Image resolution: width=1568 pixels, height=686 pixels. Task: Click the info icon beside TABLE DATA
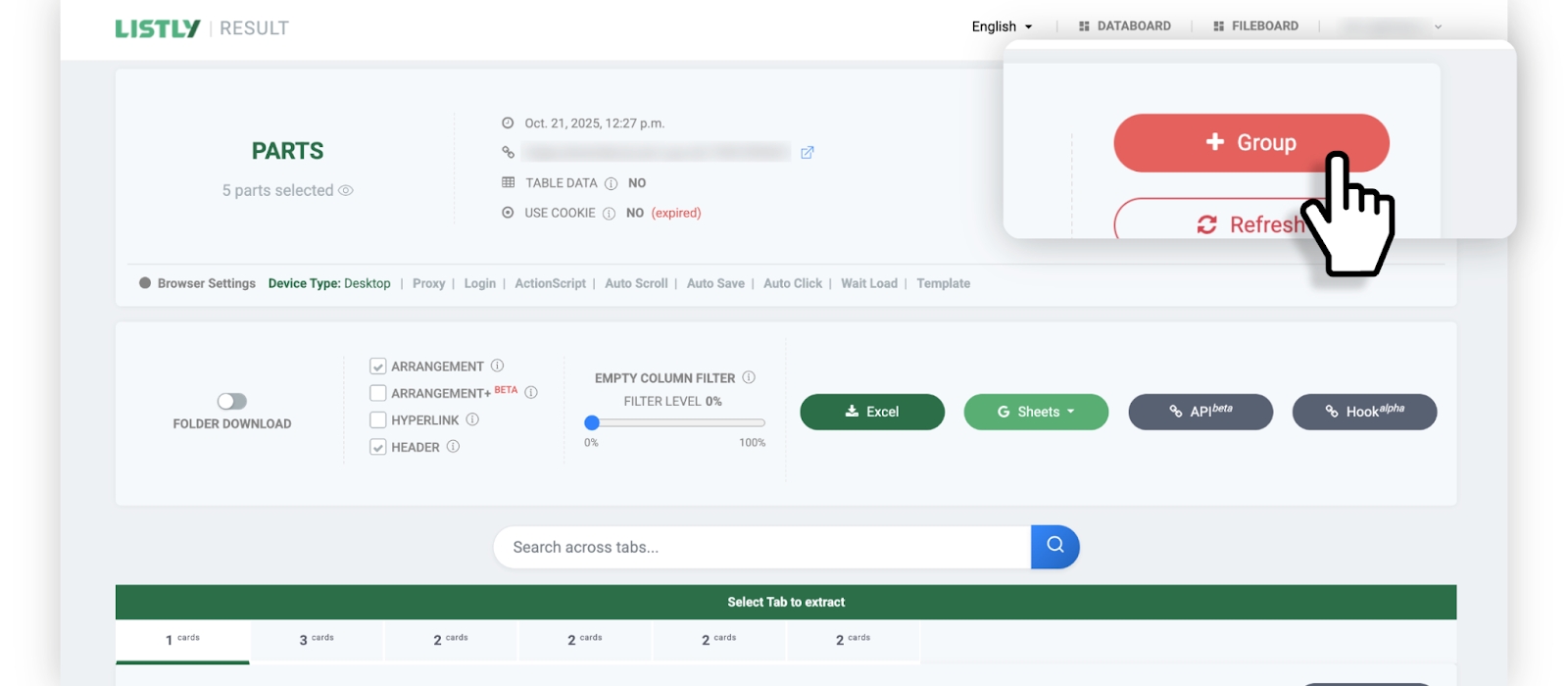(611, 183)
